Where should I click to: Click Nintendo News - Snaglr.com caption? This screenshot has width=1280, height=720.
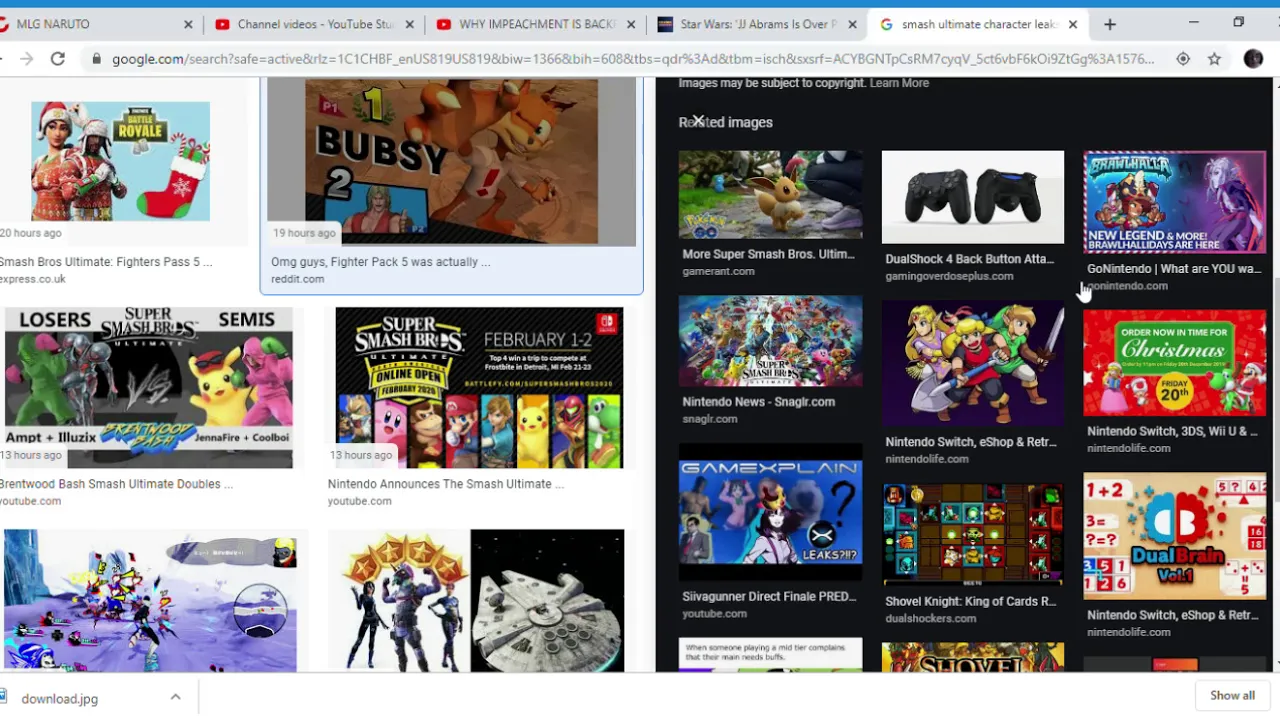click(758, 402)
